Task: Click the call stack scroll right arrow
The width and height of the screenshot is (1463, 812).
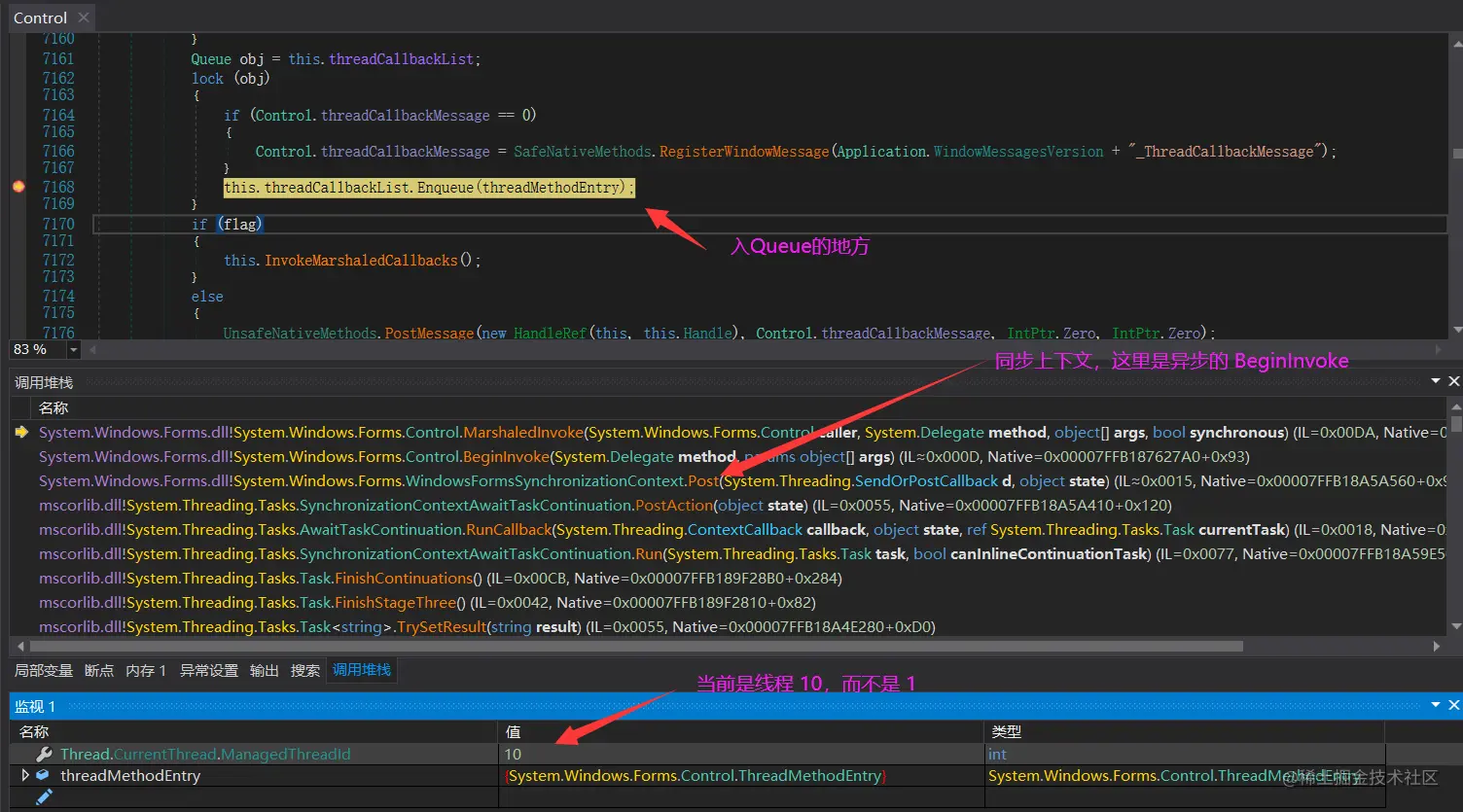Action: tap(1437, 646)
